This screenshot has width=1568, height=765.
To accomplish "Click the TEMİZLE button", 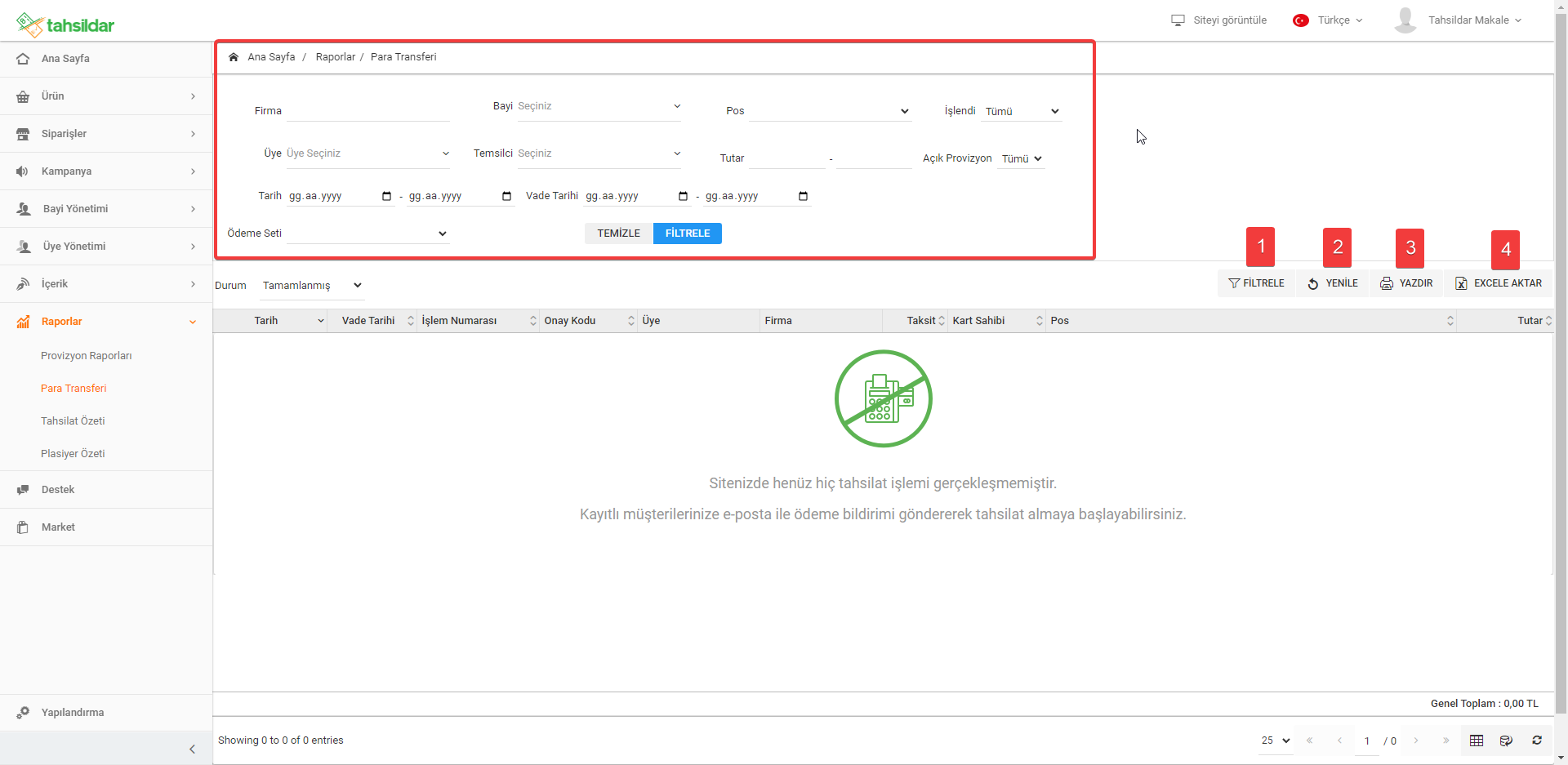I will point(619,234).
